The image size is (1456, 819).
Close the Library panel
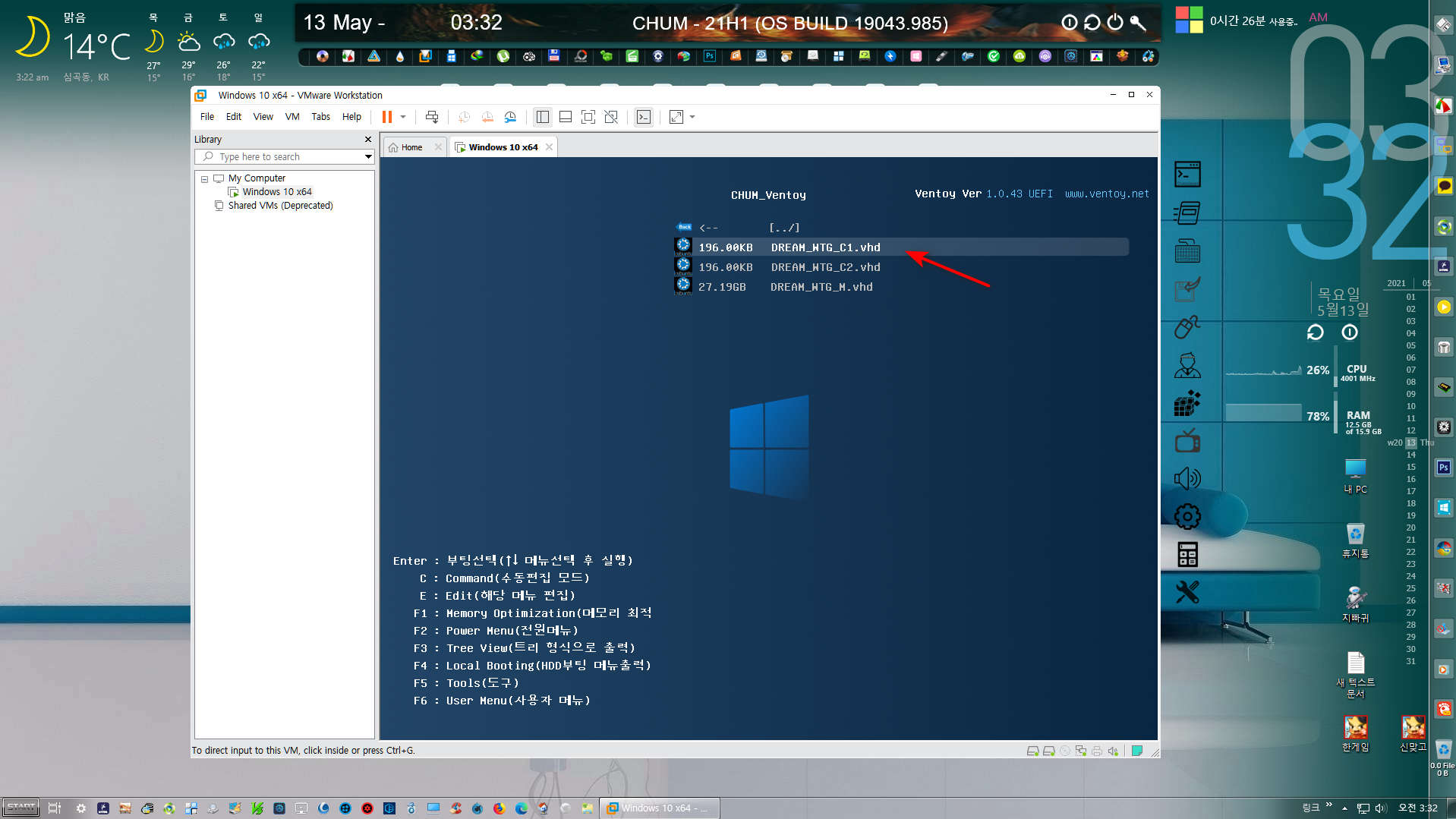point(368,140)
